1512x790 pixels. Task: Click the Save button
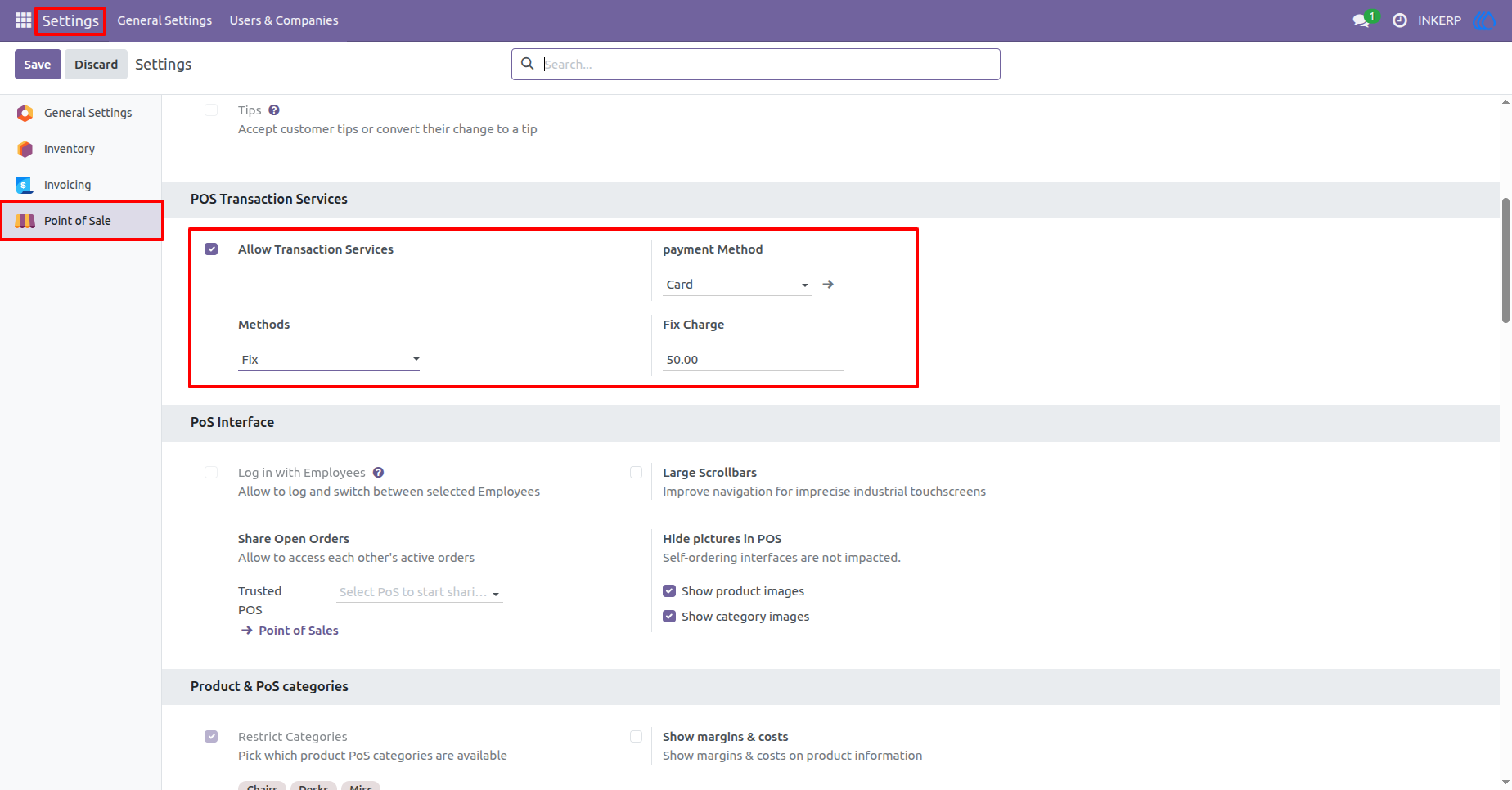pos(38,65)
